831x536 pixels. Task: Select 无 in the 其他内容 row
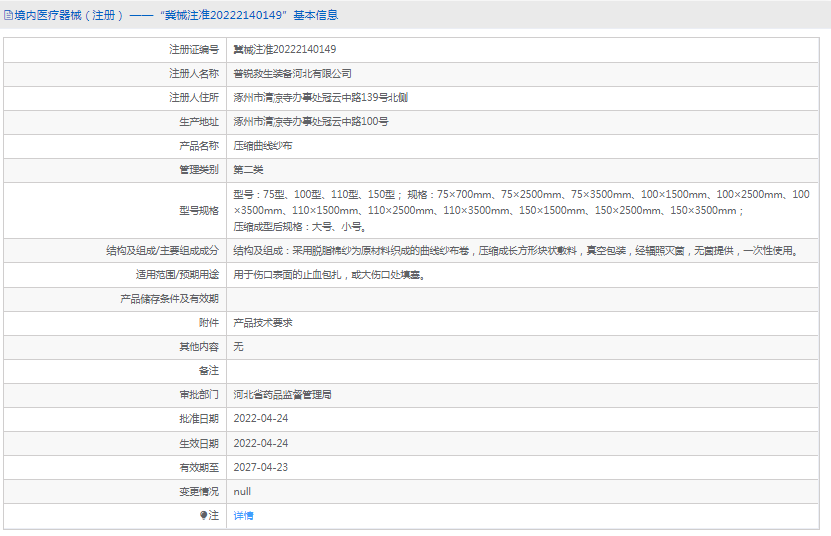click(x=238, y=347)
